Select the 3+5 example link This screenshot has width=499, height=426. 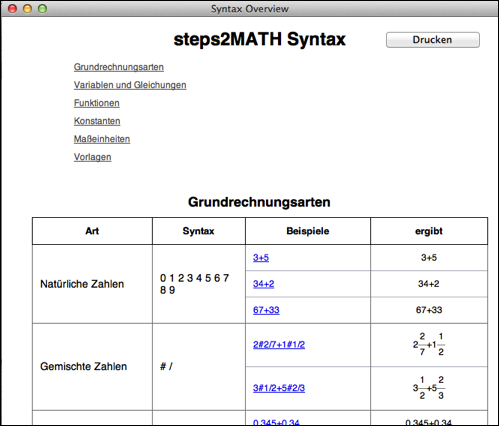tap(261, 258)
